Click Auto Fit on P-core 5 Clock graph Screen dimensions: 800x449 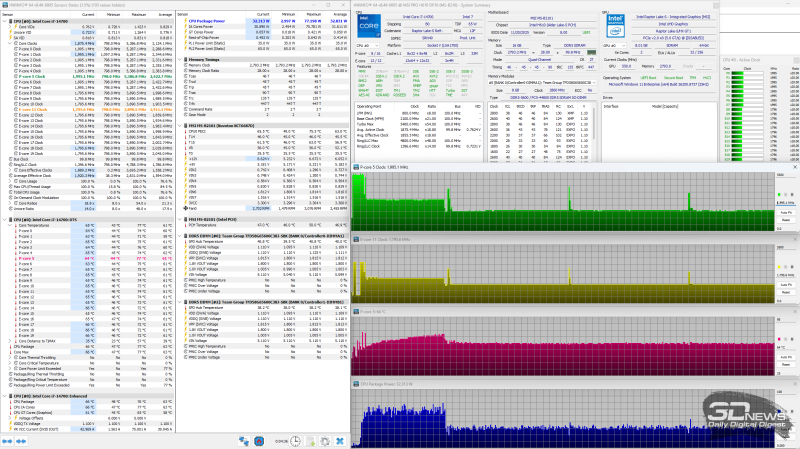786,212
